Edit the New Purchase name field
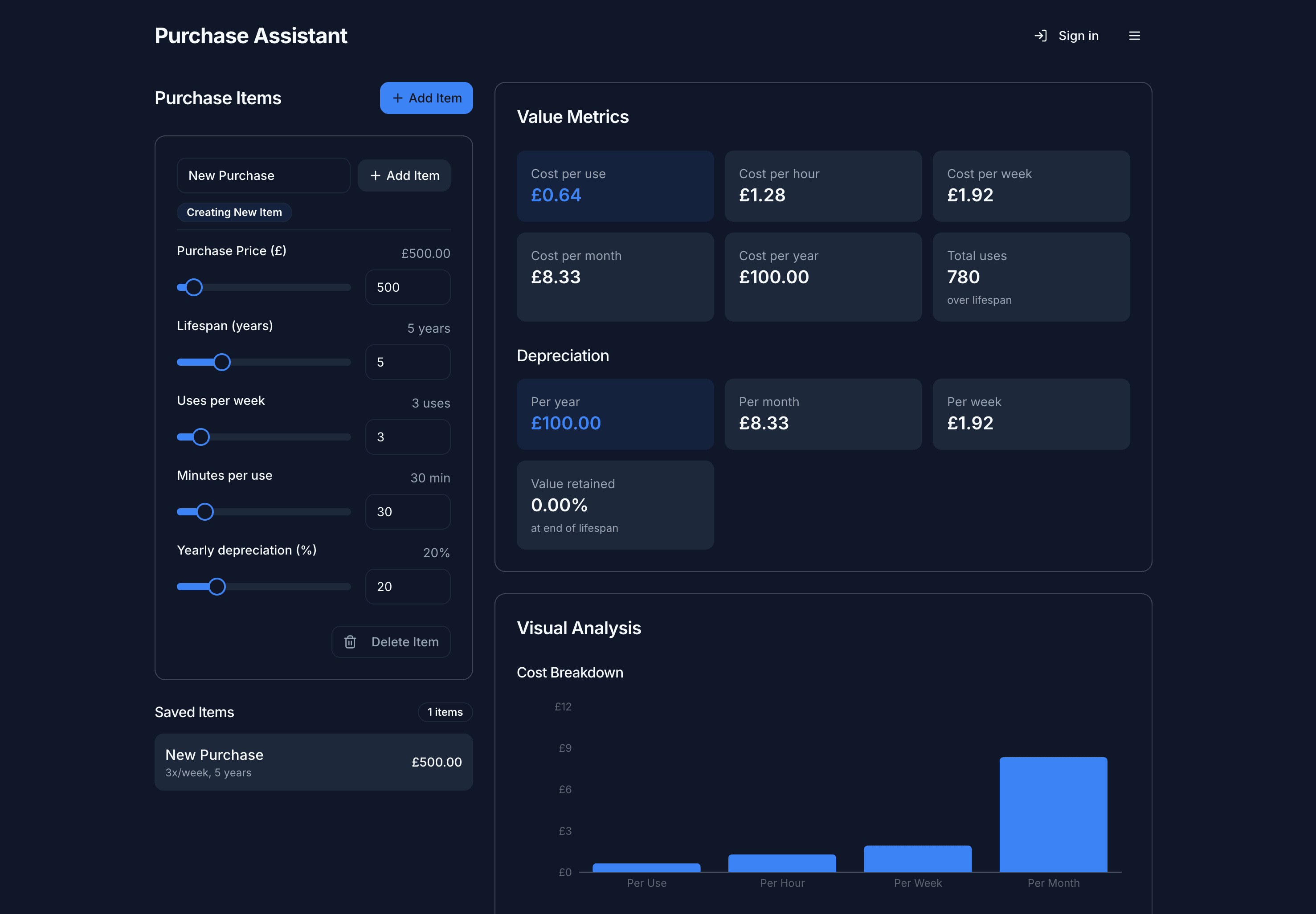1316x914 pixels. pos(263,175)
